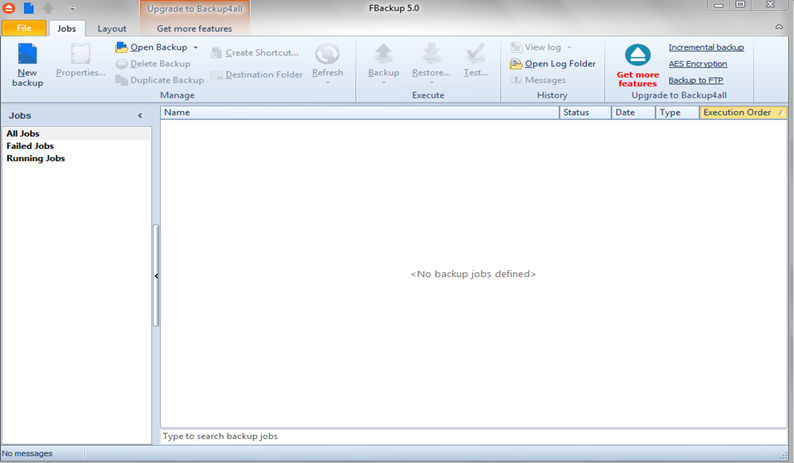Viewport: 794px width, 463px height.
Task: Click the New backup icon
Action: 27,54
